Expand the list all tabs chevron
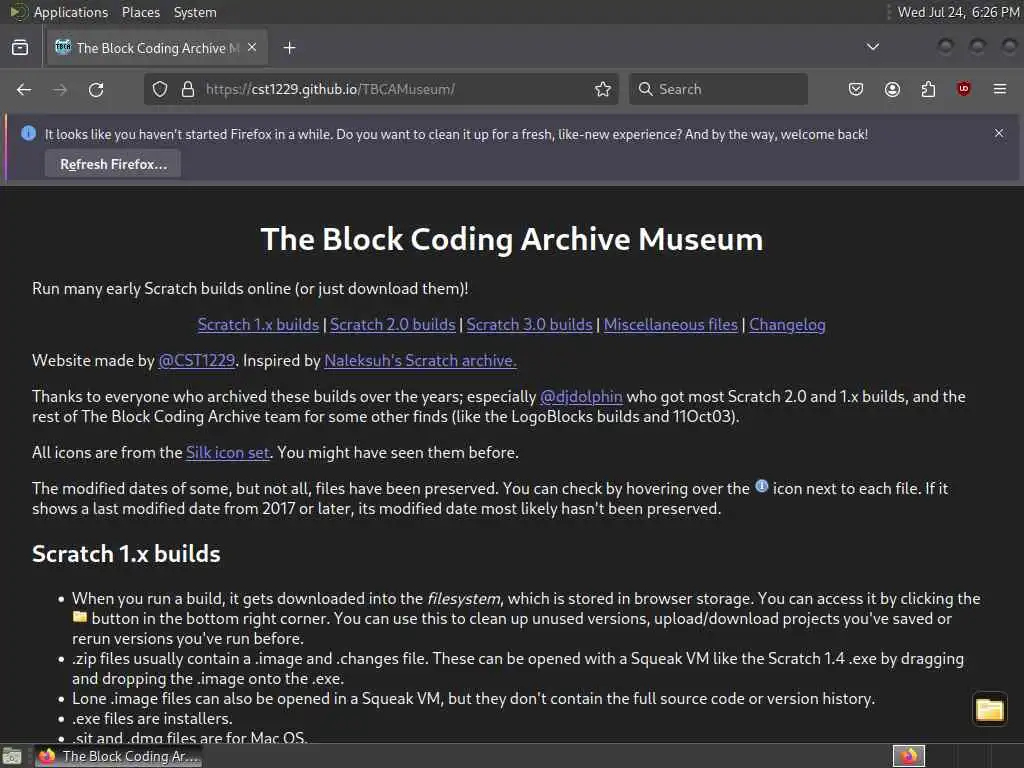1024x768 pixels. (x=872, y=47)
